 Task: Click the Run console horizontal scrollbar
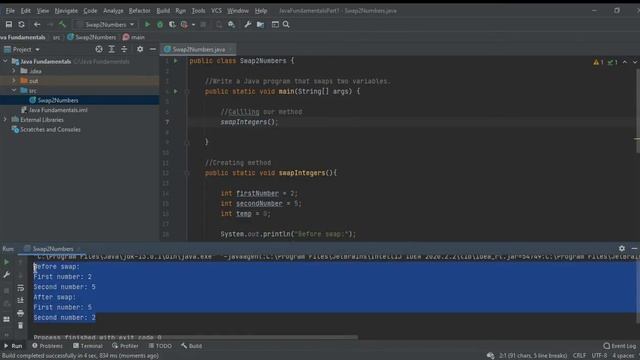(196, 337)
